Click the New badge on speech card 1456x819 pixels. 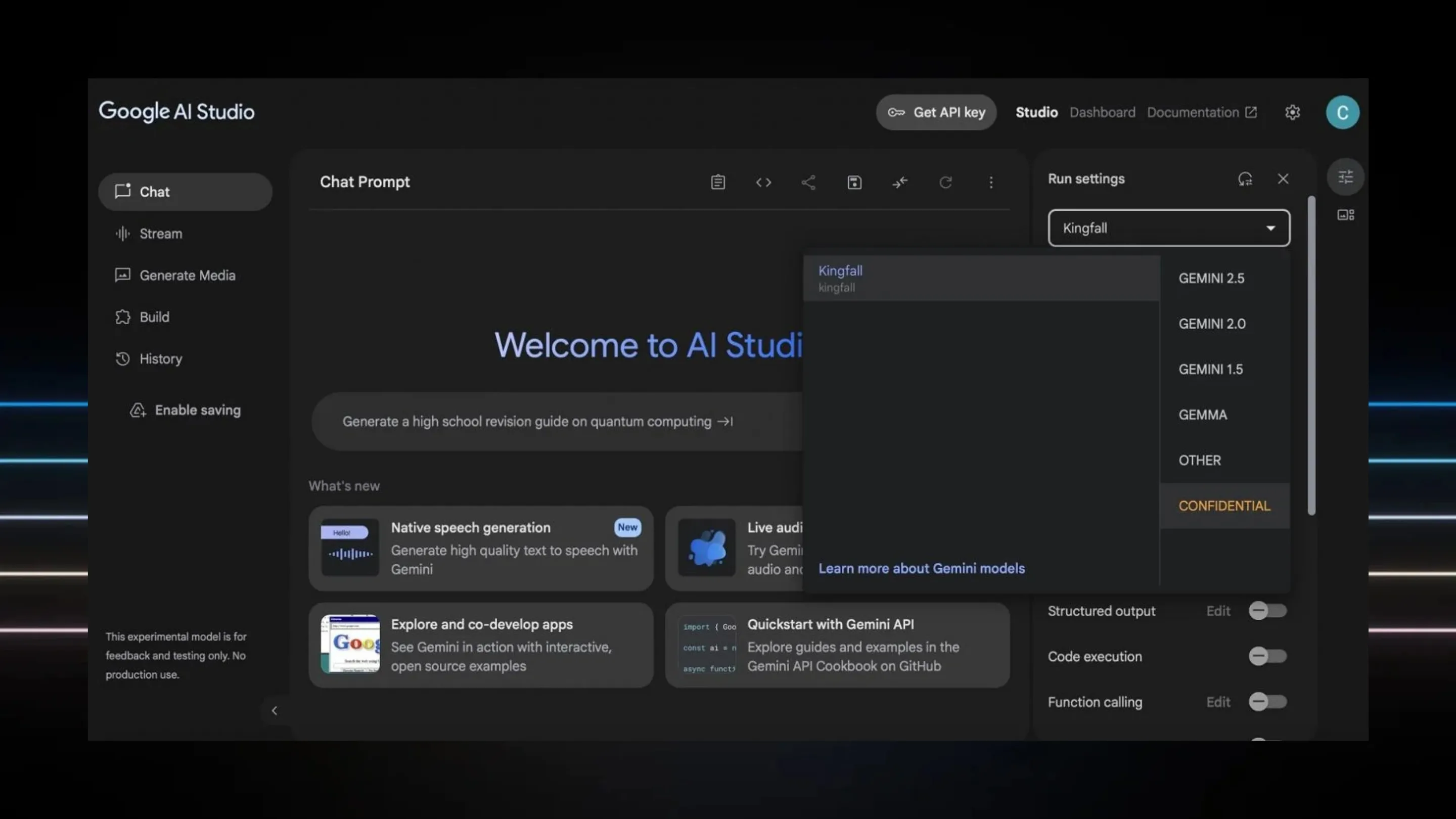(x=627, y=527)
